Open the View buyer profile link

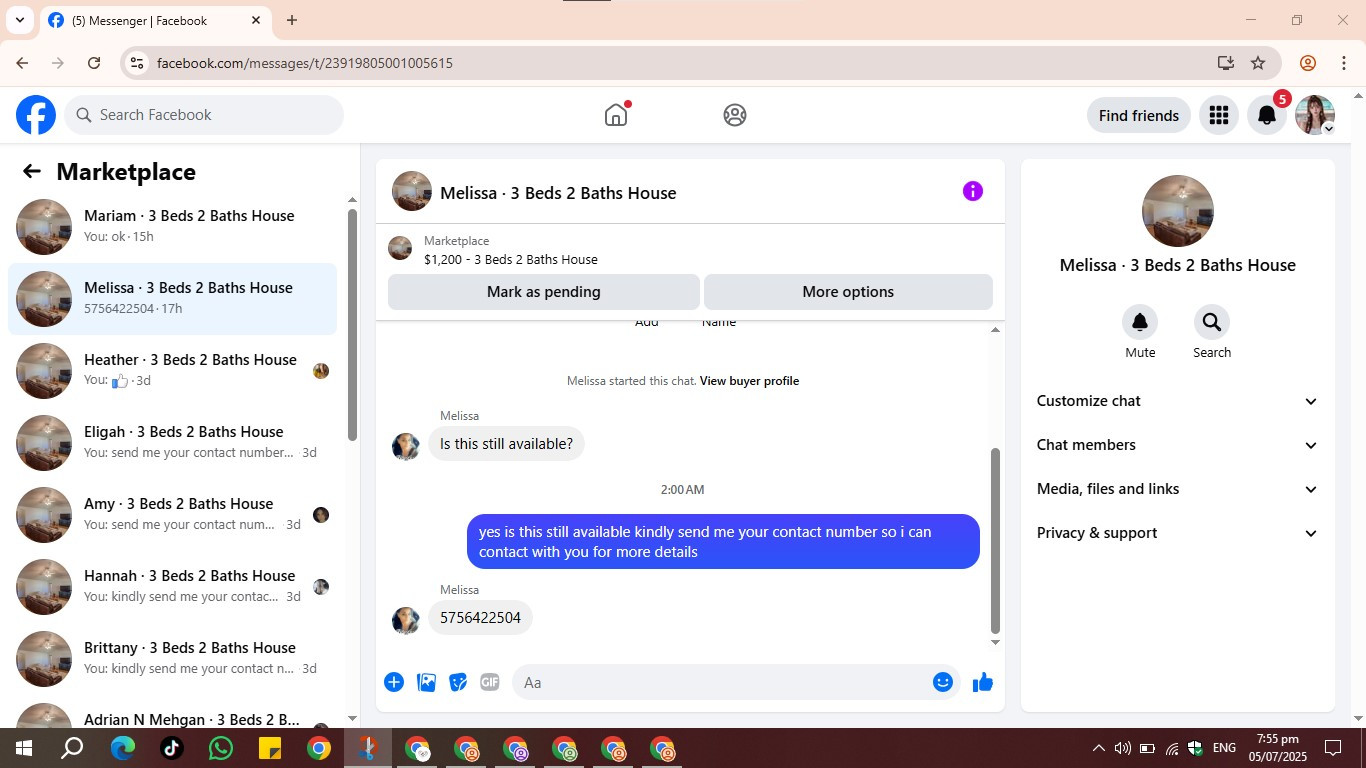click(749, 381)
